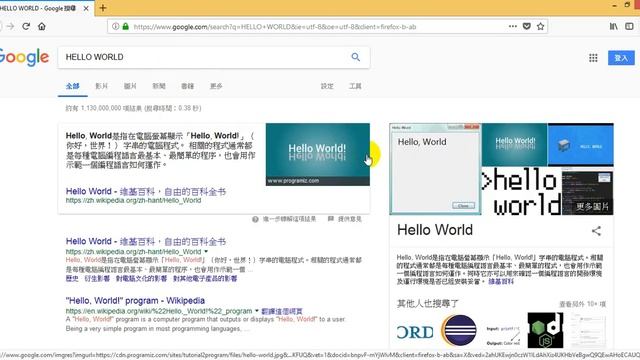Open the search tools menu

point(355,86)
